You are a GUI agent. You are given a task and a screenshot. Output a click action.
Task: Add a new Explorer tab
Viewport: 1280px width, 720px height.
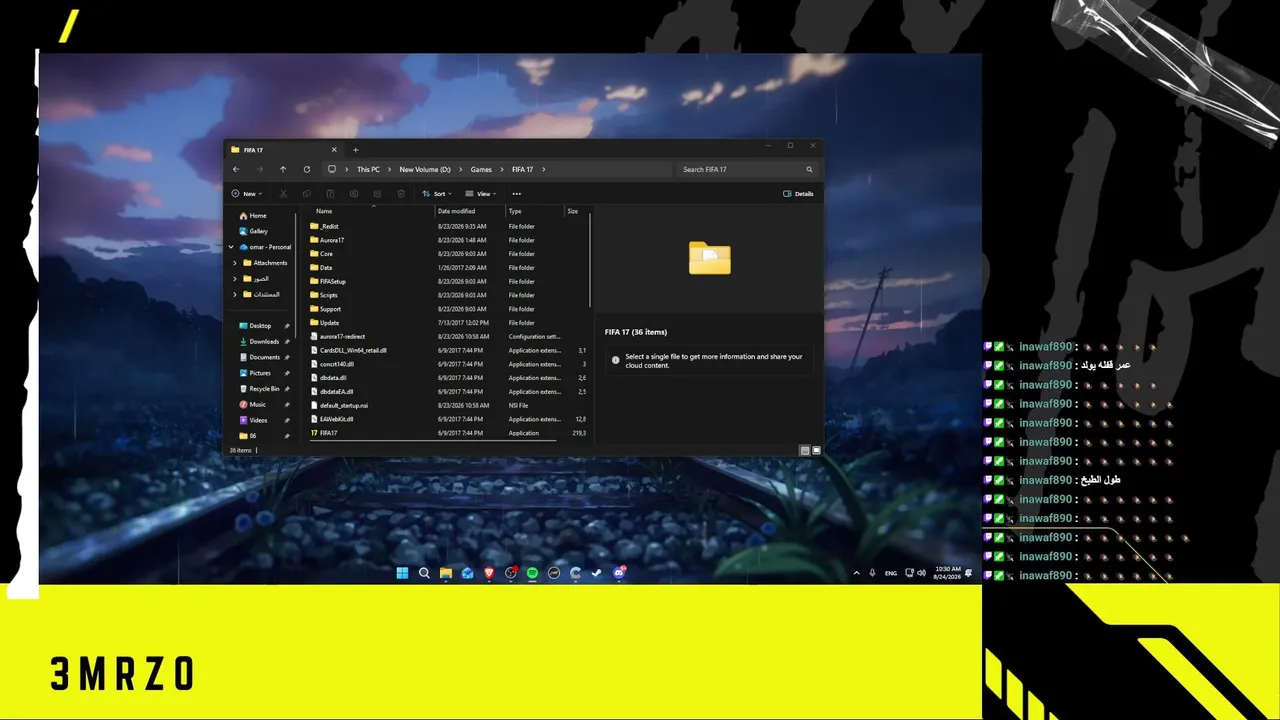tap(355, 150)
